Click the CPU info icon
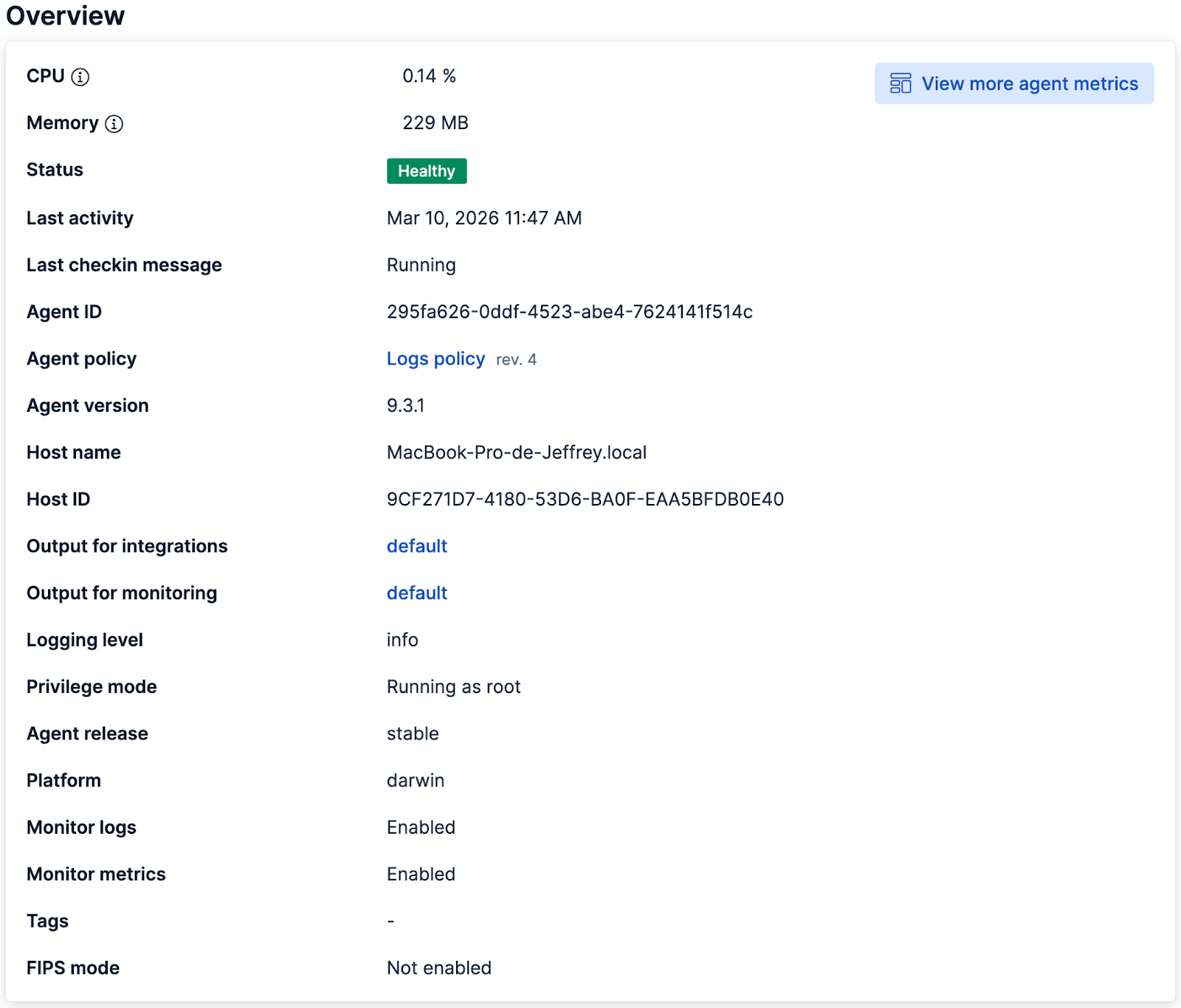This screenshot has width=1181, height=1008. pyautogui.click(x=81, y=76)
